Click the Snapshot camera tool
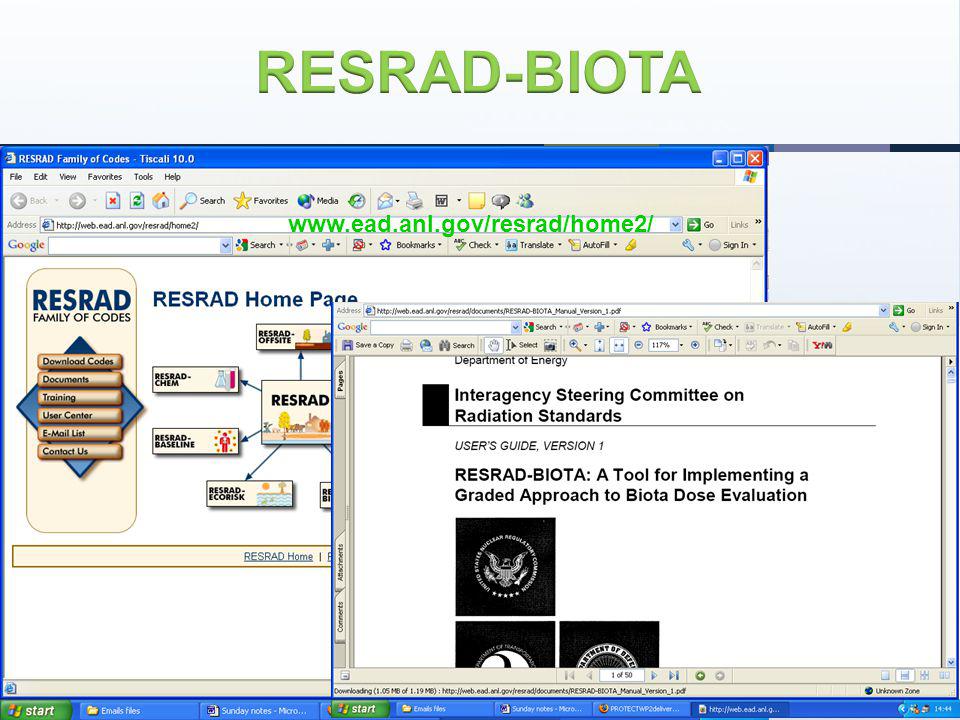Viewport: 960px width, 720px height. pos(550,345)
